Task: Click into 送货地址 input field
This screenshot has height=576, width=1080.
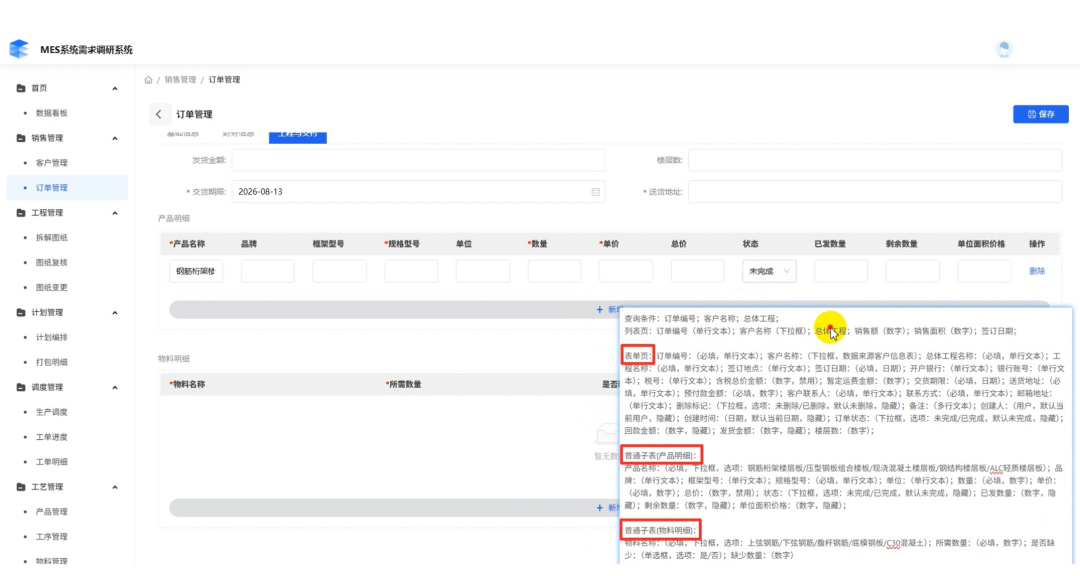Action: [875, 192]
